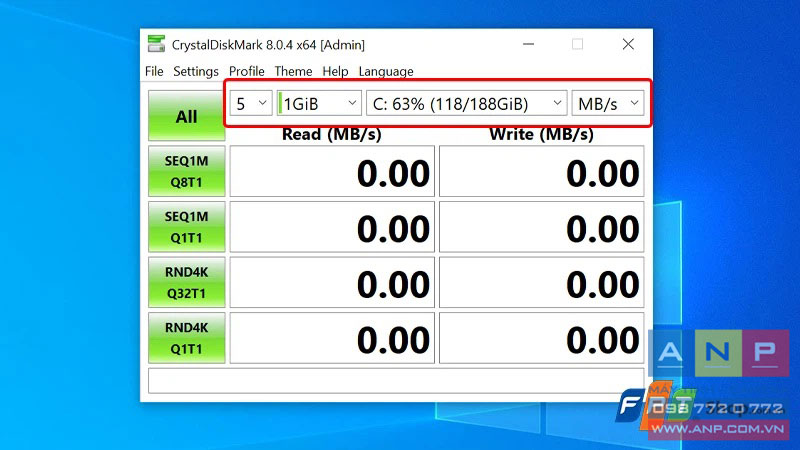This screenshot has height=450, width=800.
Task: Click the SEQ1M Q1T1 read result value
Action: (332, 227)
